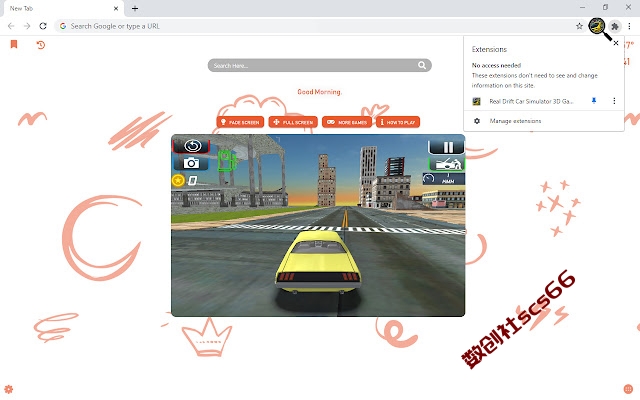Go back using the browser back arrow
640x400 pixels.
[x=11, y=26]
